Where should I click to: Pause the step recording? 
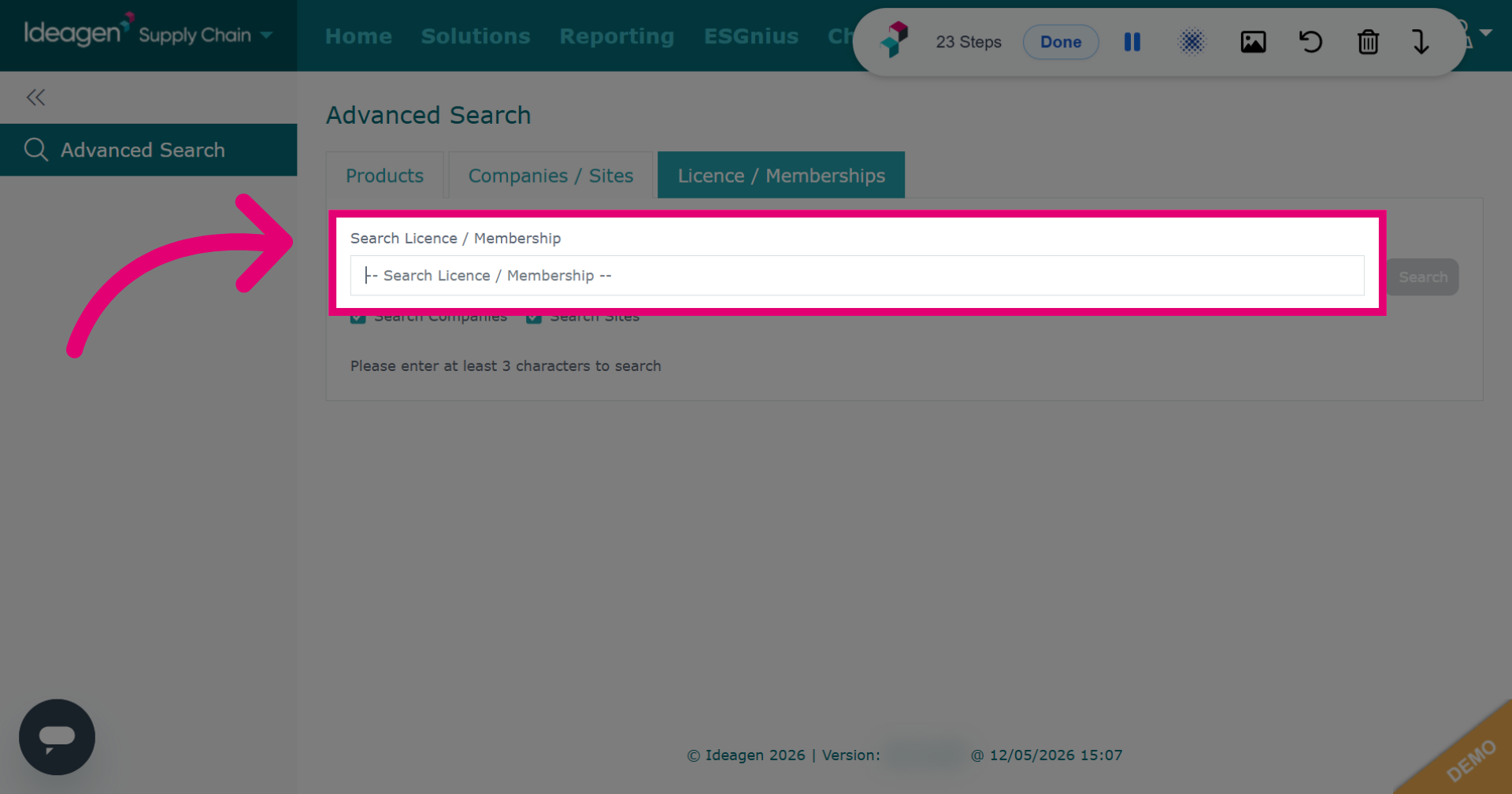[x=1132, y=42]
